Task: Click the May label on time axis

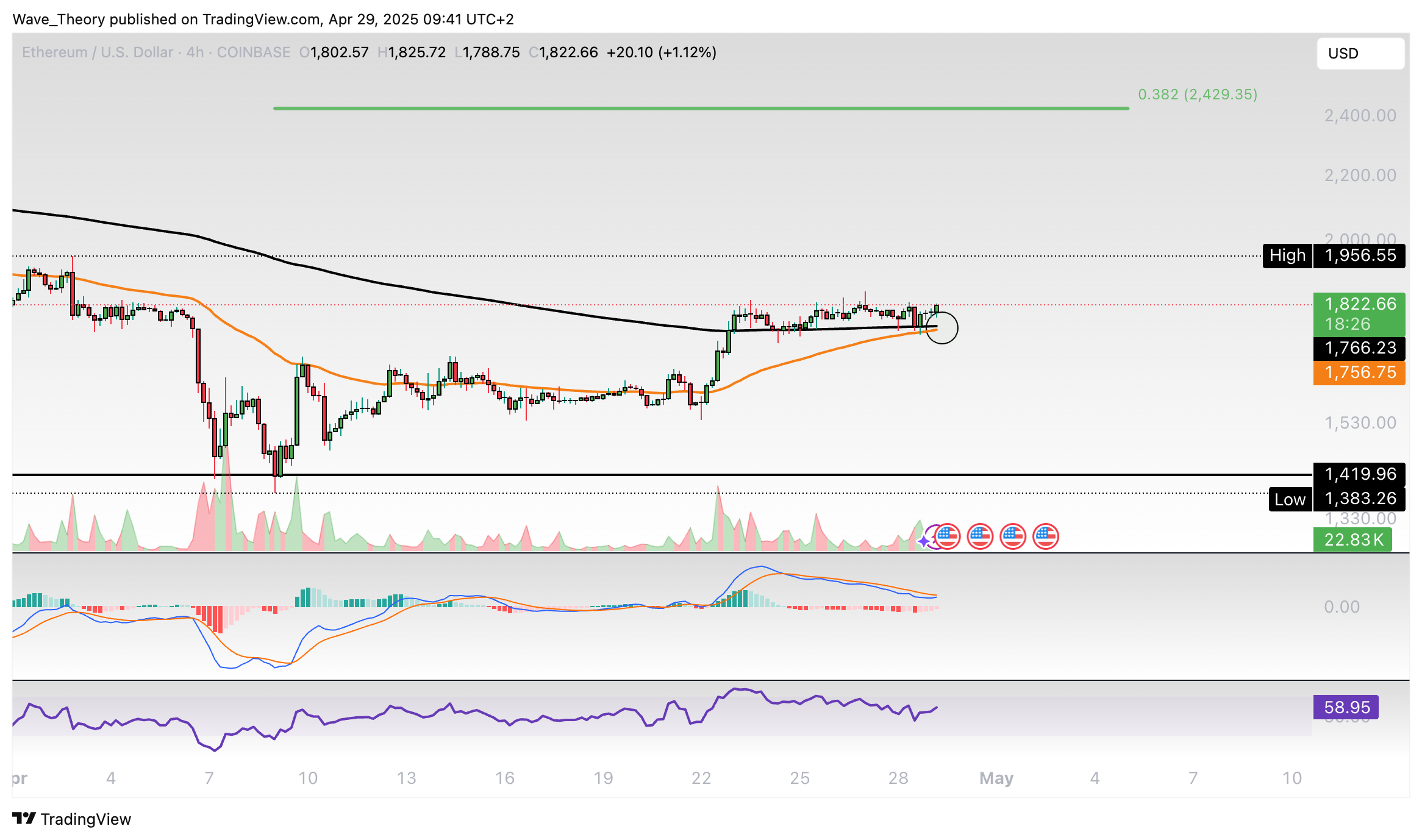Action: pos(996,778)
